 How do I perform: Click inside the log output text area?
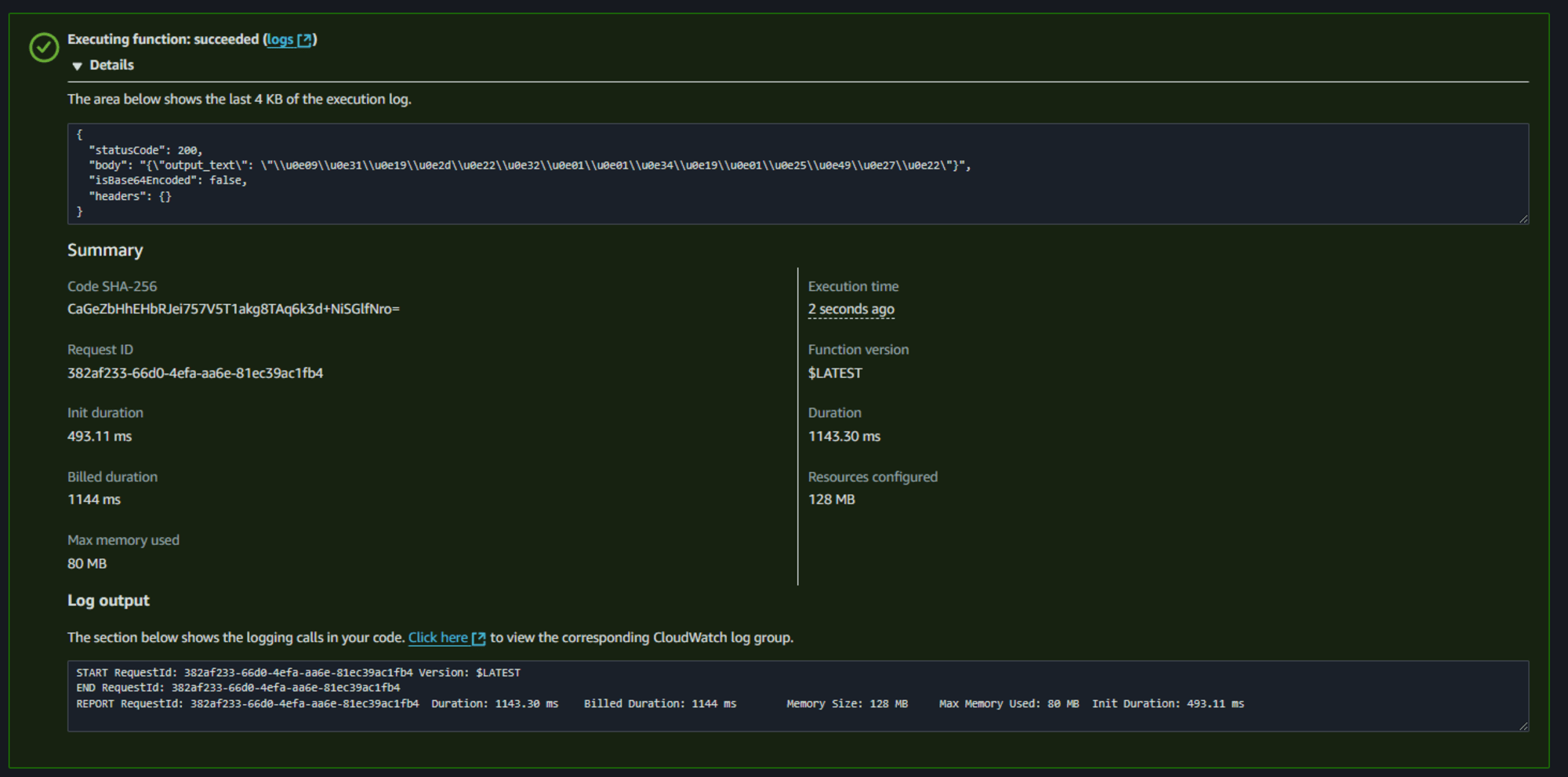[x=797, y=696]
